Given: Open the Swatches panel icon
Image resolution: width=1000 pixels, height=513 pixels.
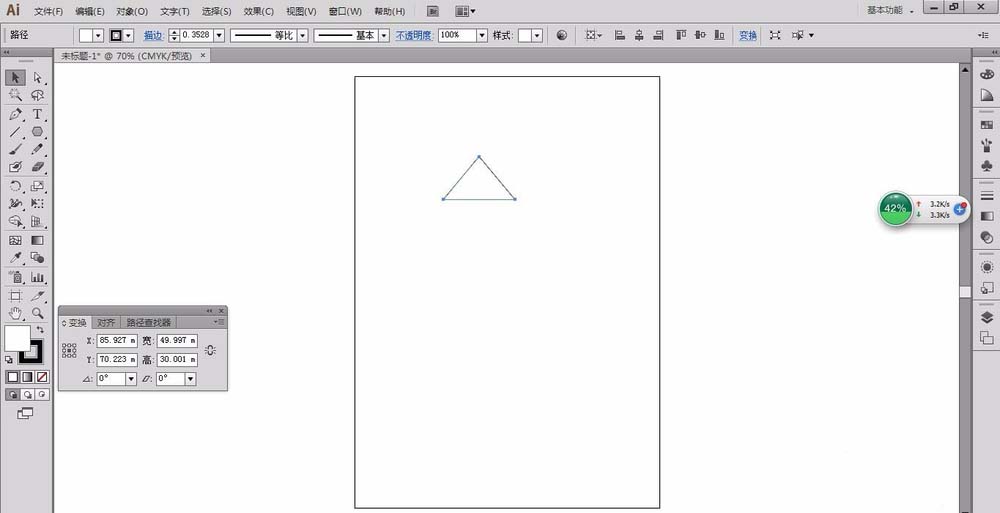Looking at the screenshot, I should click(987, 125).
